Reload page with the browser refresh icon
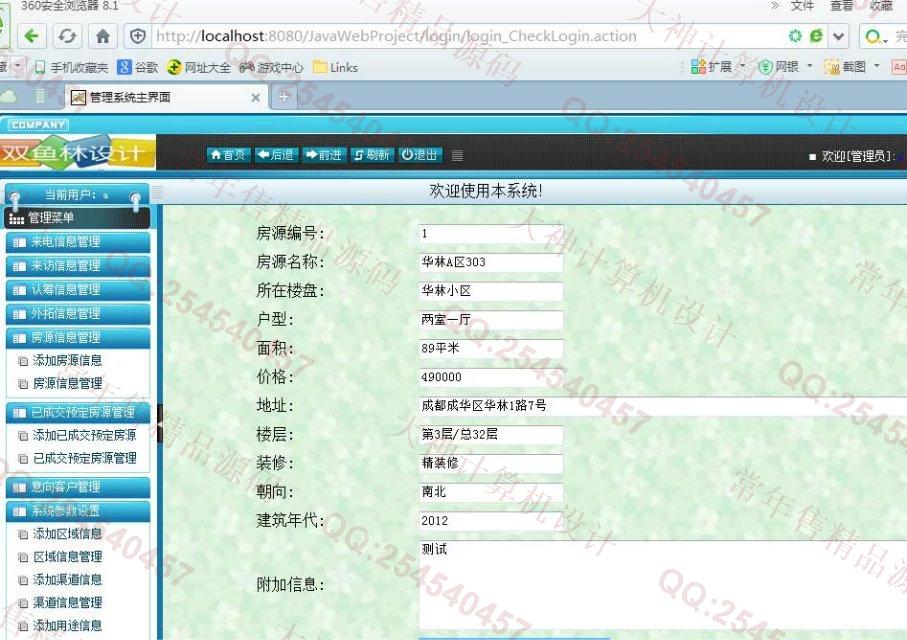 [x=67, y=36]
